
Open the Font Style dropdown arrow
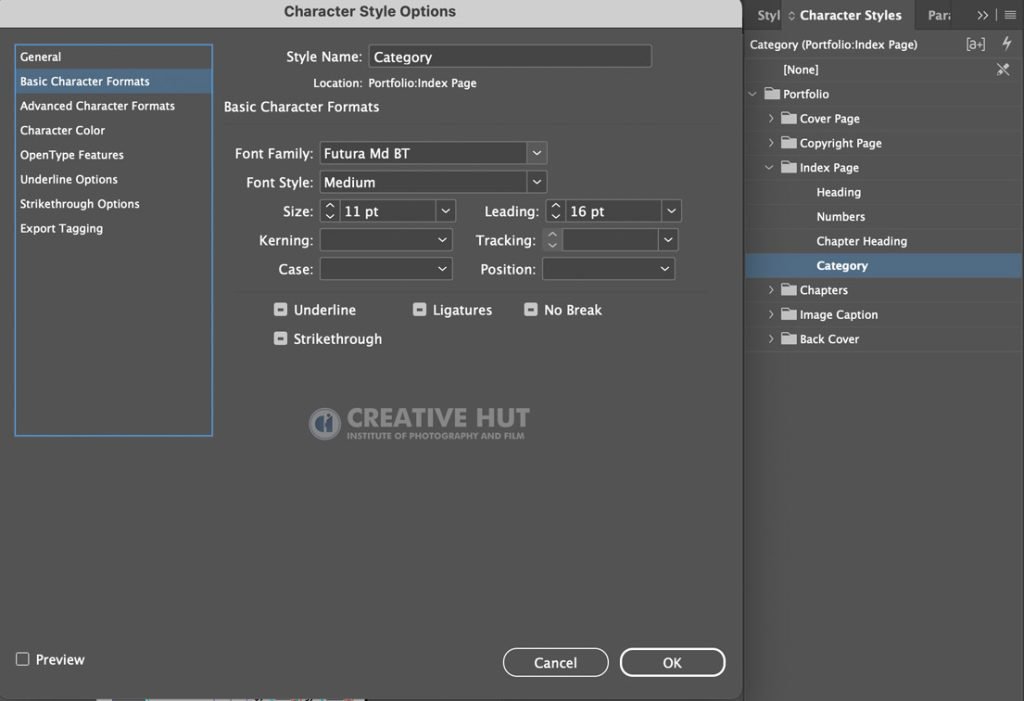click(536, 182)
